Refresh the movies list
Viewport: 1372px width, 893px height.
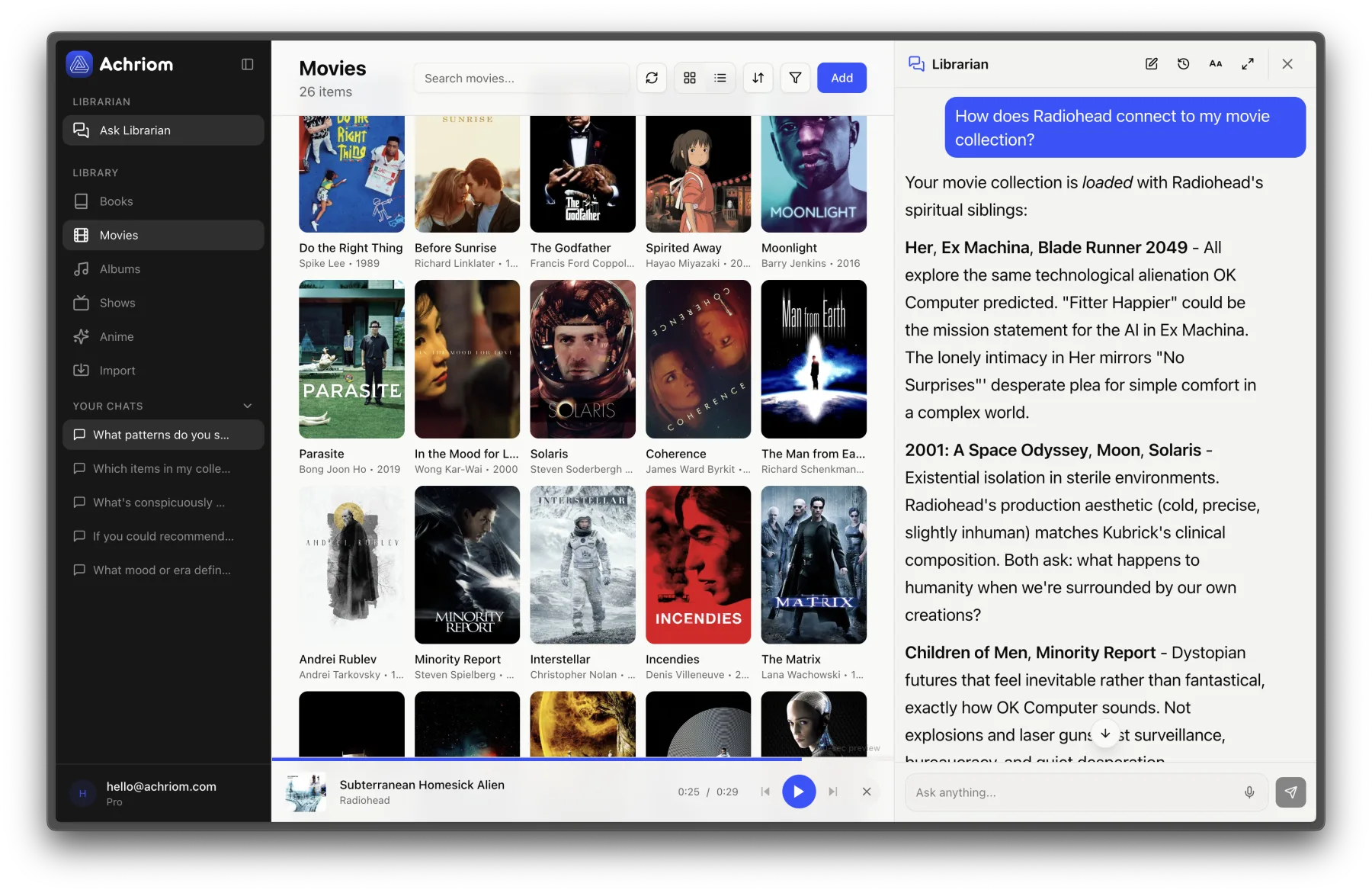pos(652,78)
